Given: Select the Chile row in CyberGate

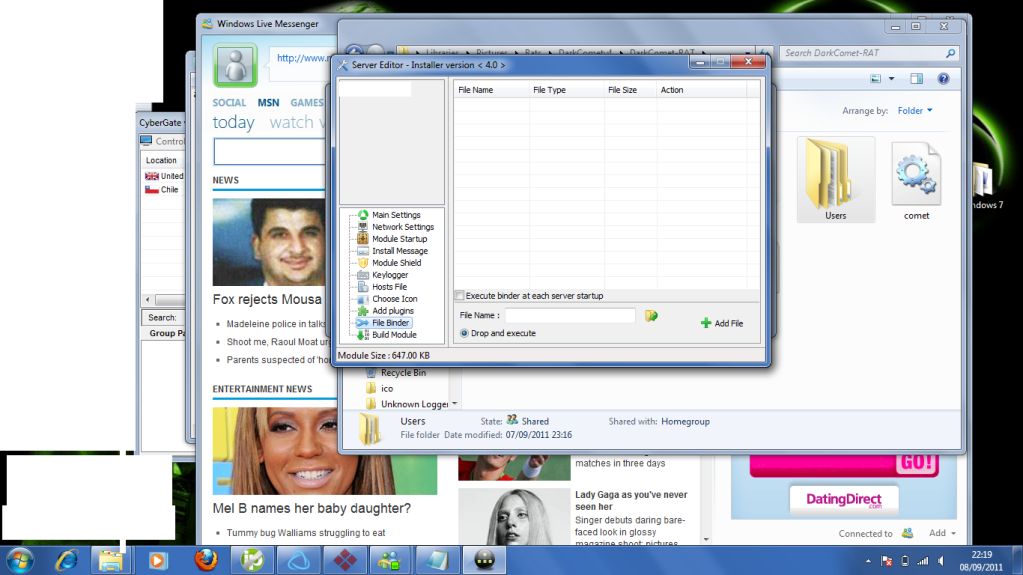Looking at the screenshot, I should [x=164, y=190].
